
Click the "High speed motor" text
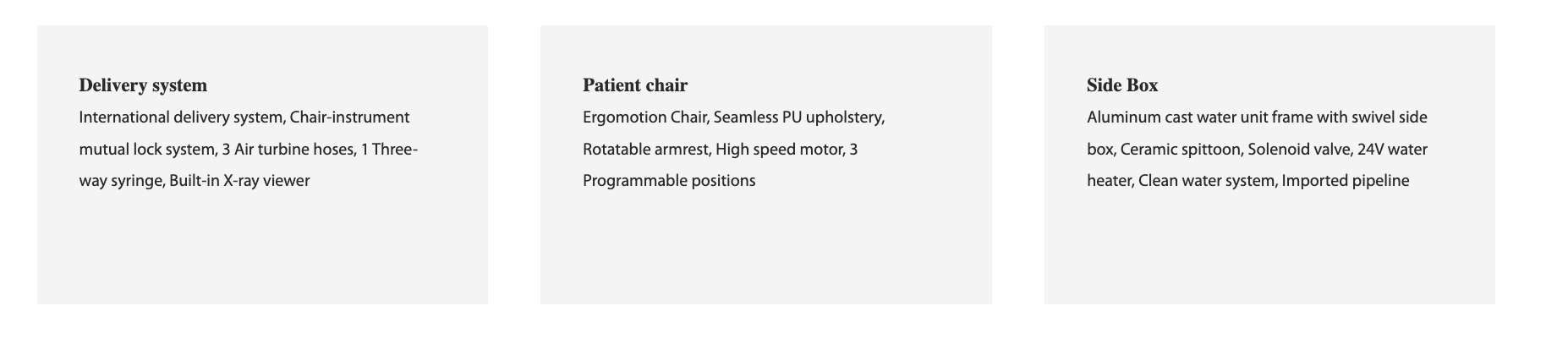[x=779, y=150]
